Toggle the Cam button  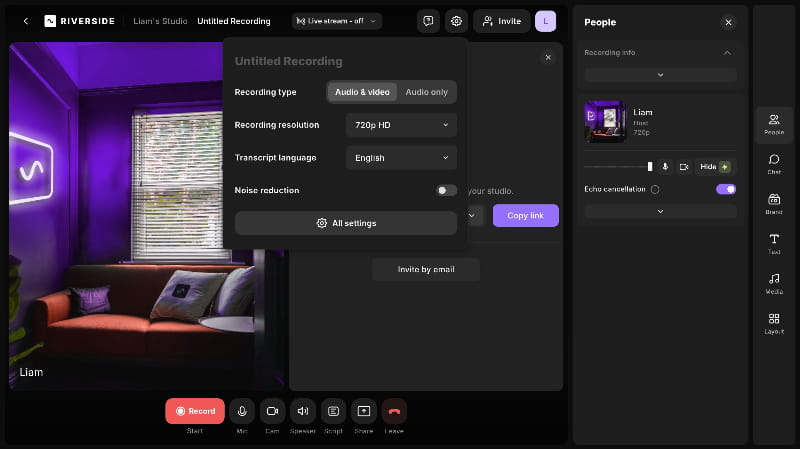pyautogui.click(x=272, y=411)
